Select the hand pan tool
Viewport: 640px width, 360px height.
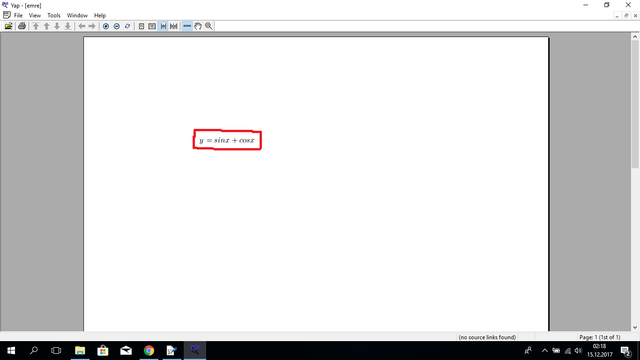pyautogui.click(x=198, y=26)
